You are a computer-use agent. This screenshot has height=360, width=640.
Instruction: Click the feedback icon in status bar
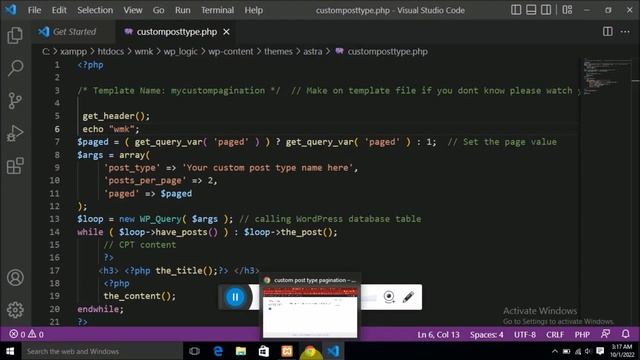[606, 334]
